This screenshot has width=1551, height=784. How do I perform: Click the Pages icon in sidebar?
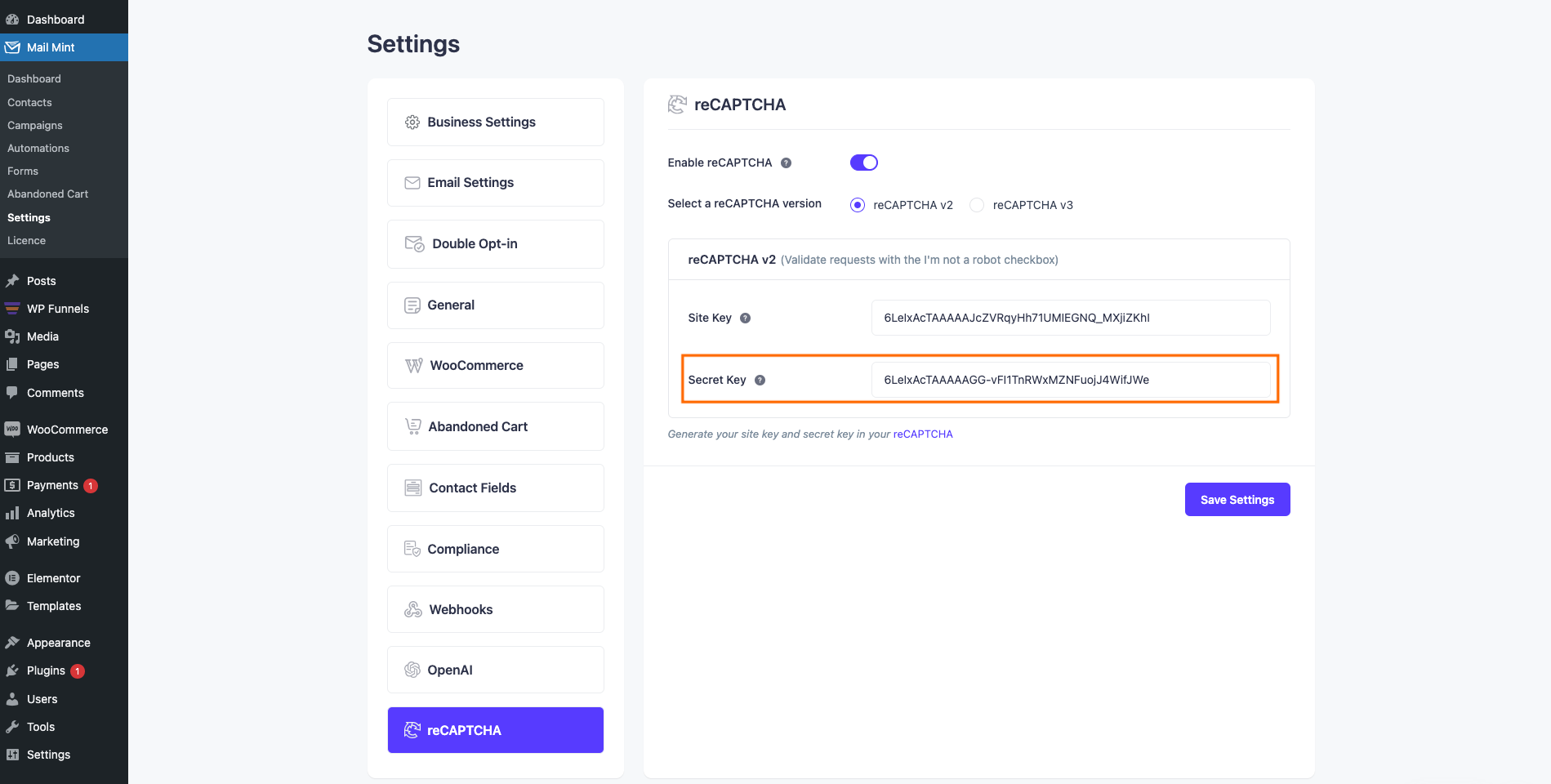[x=12, y=364]
